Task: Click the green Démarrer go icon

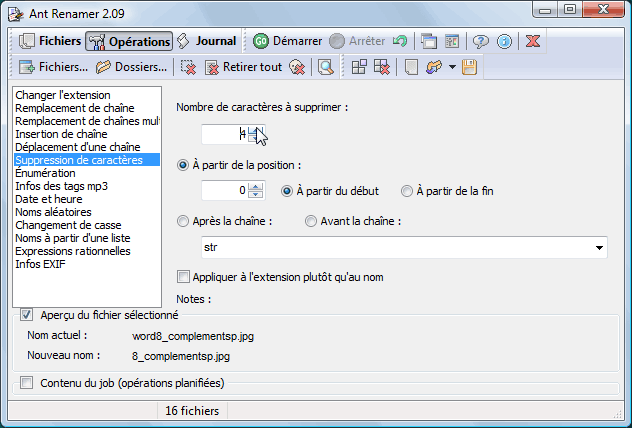Action: [261, 41]
